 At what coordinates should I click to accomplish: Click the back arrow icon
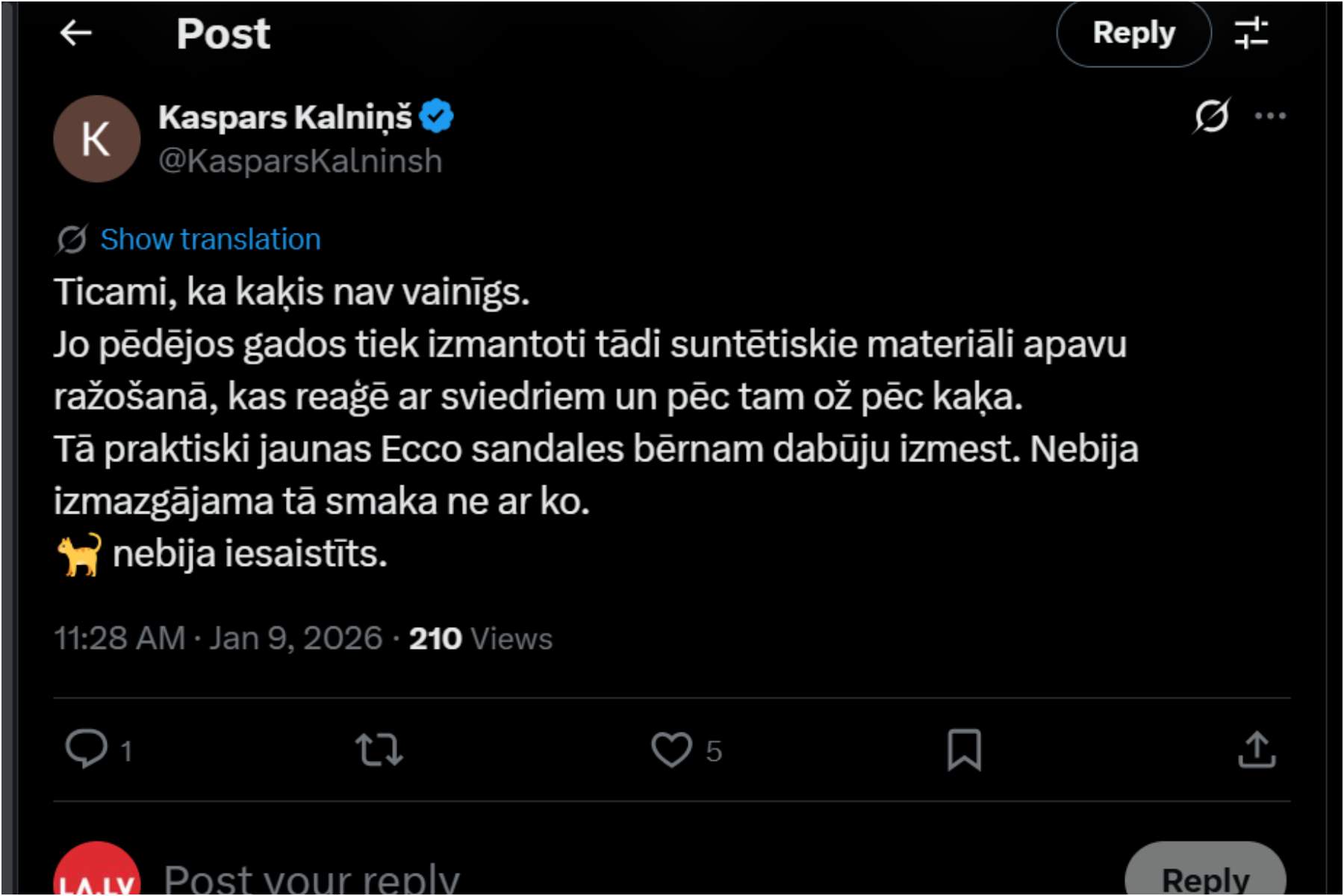75,33
